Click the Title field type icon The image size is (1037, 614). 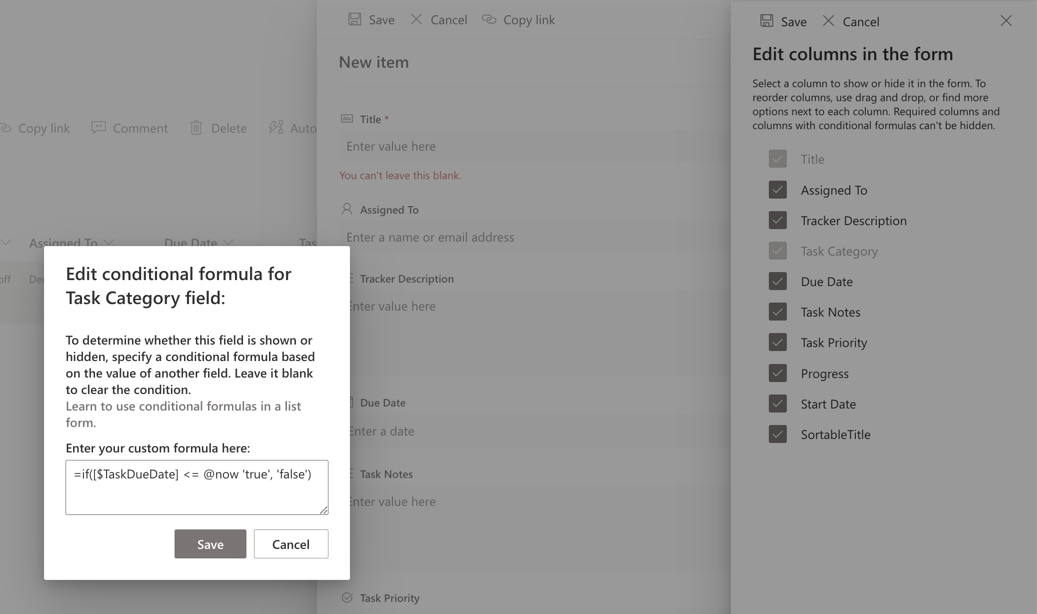click(347, 118)
